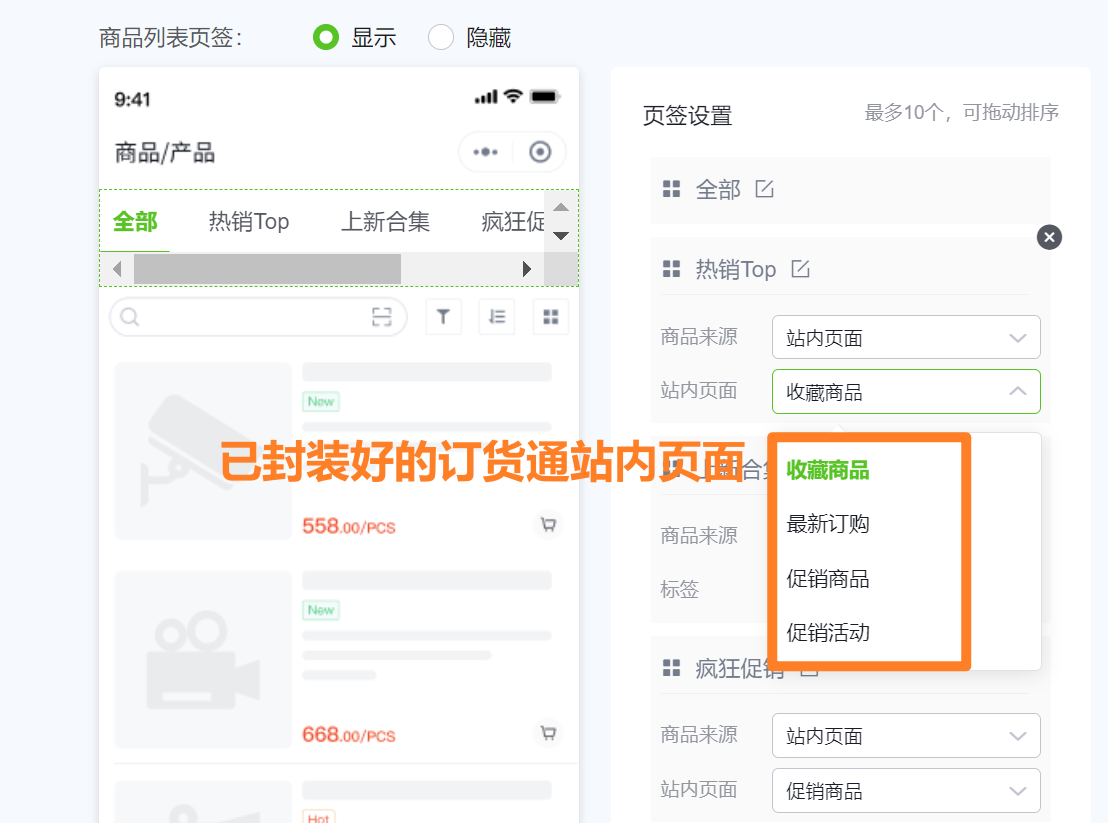Remove the 热销Top tab with close icon
This screenshot has width=1108, height=823.
(x=1048, y=237)
